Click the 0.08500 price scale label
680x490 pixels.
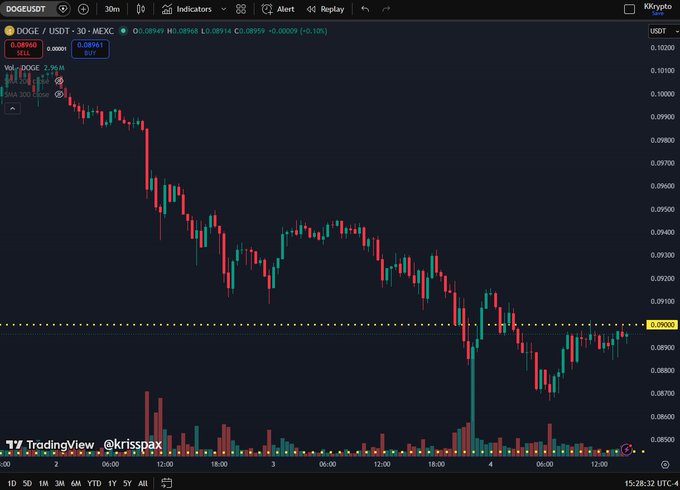tap(662, 439)
